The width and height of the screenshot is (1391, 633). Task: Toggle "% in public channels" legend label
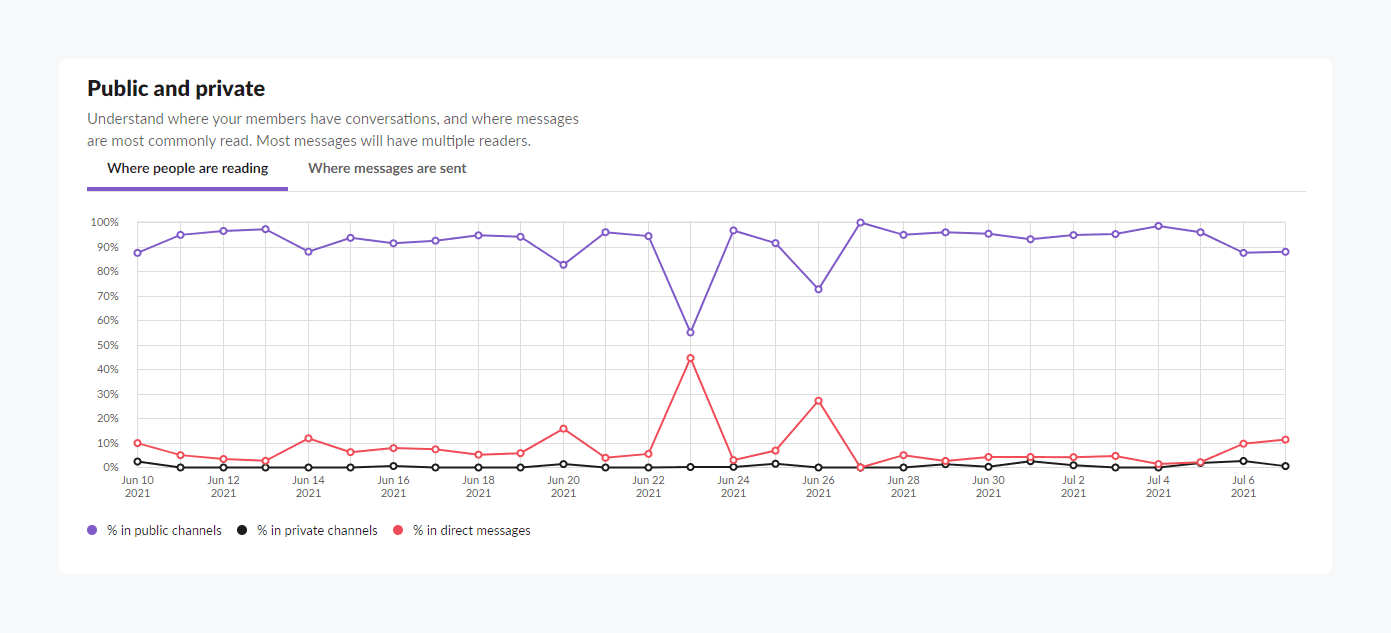pos(164,531)
